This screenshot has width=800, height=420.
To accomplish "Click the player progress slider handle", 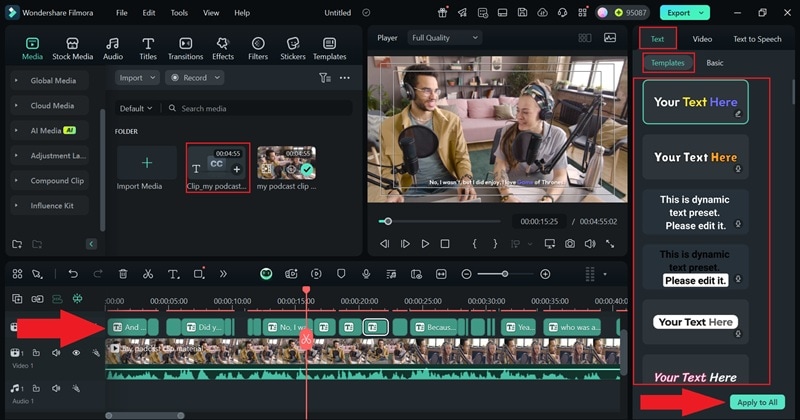I will pyautogui.click(x=388, y=221).
